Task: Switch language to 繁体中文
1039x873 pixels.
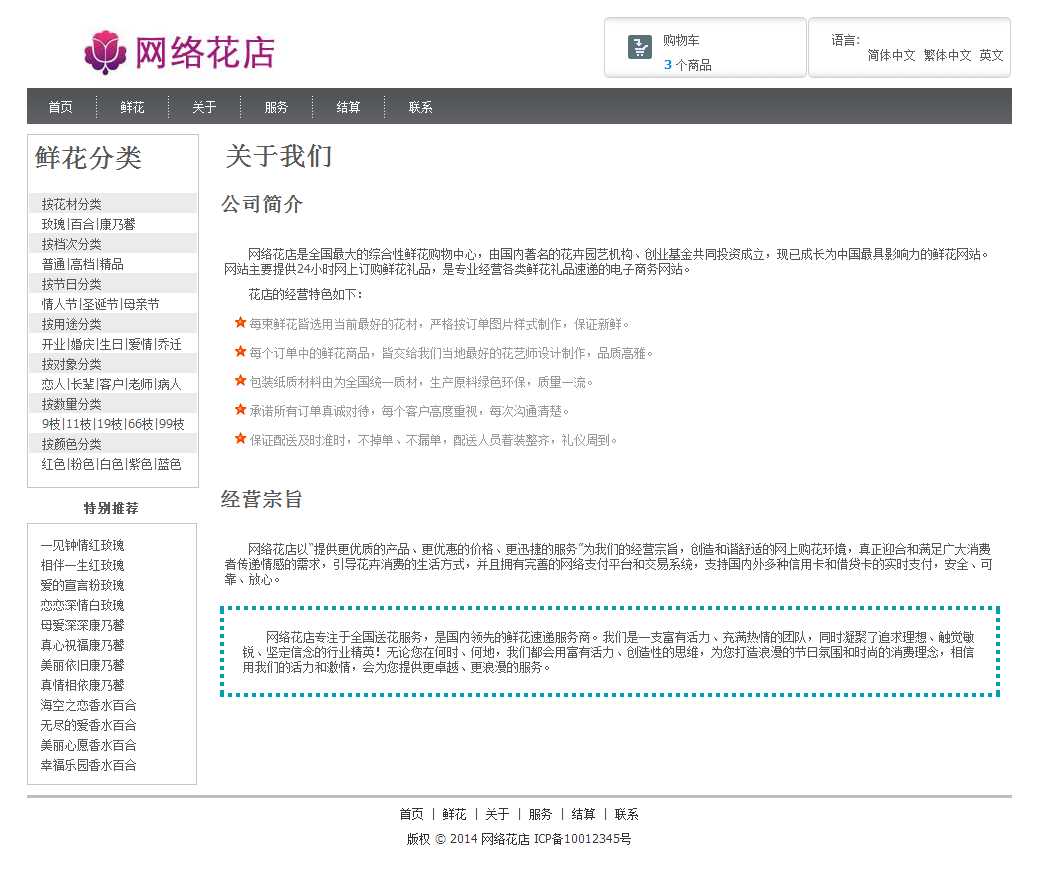Action: point(947,56)
